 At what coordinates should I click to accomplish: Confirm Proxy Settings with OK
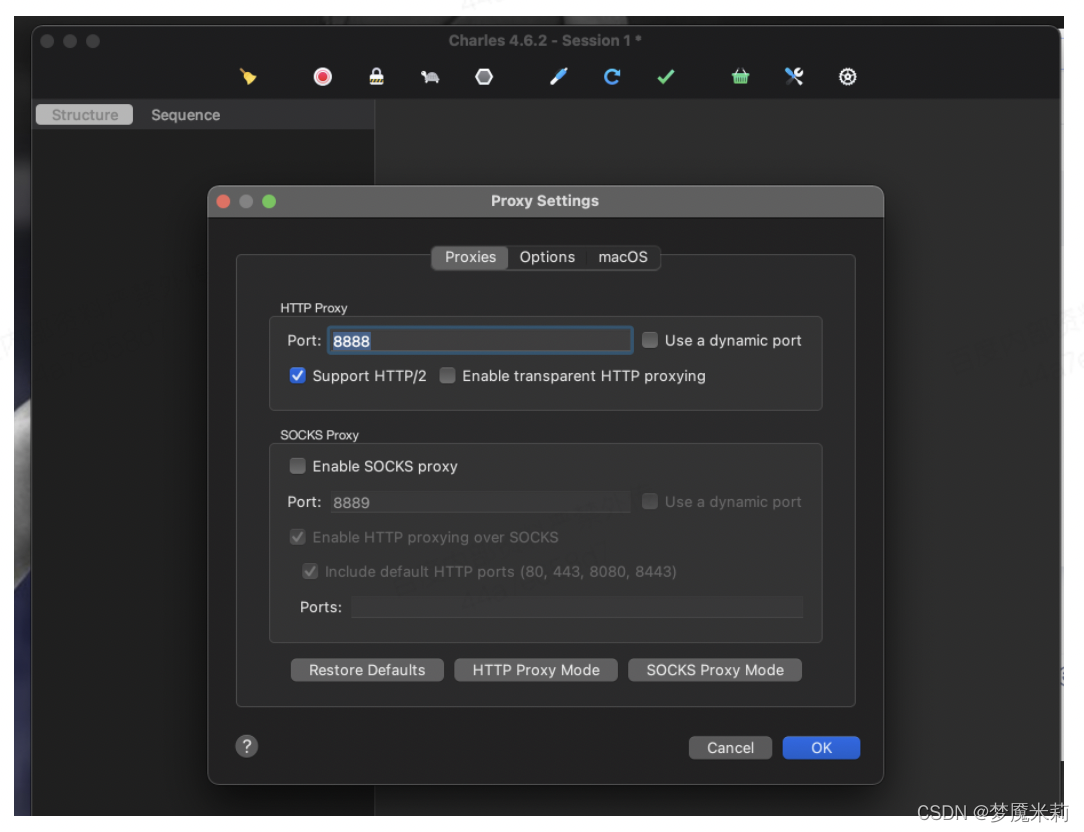pyautogui.click(x=821, y=748)
